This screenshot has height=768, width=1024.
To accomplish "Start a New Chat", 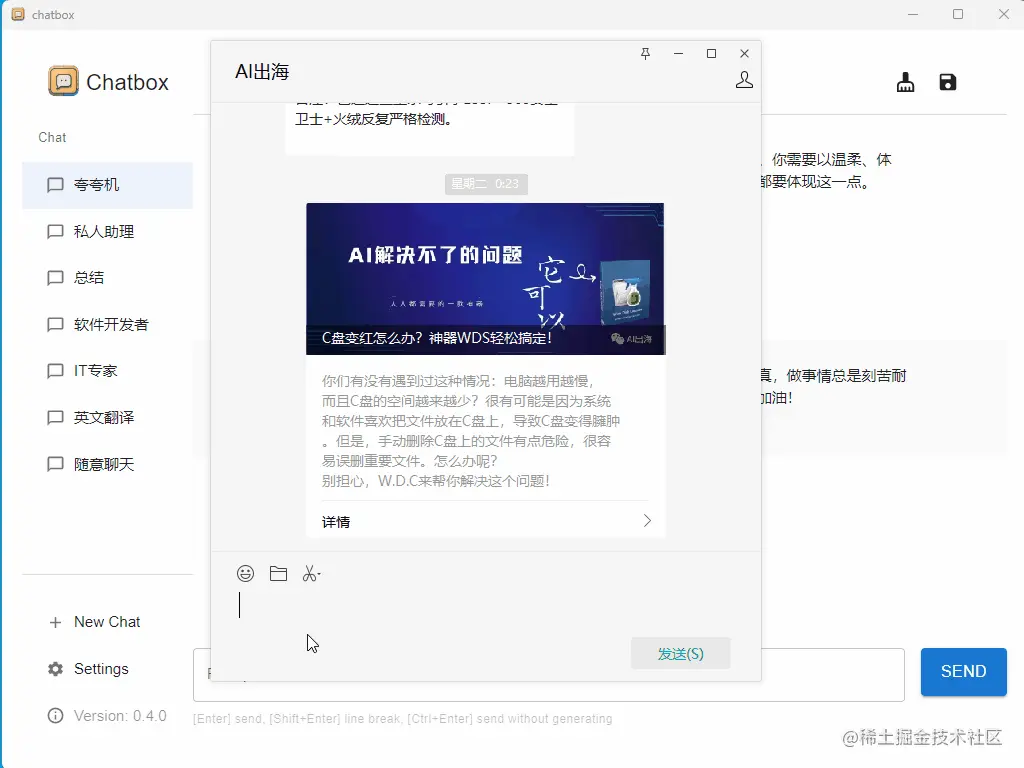I will click(108, 622).
